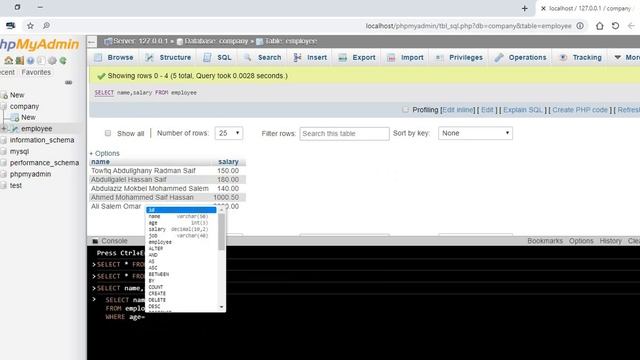Click the Create PHP code link
This screenshot has height=360, width=640.
[x=580, y=110]
